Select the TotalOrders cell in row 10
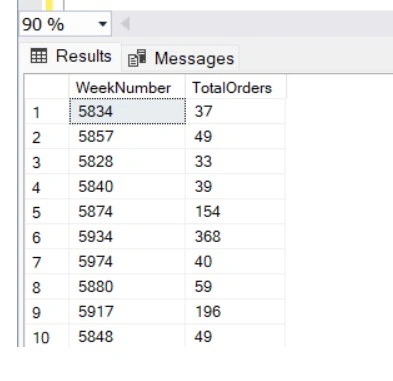Image resolution: width=393 pixels, height=381 pixels. pos(235,336)
